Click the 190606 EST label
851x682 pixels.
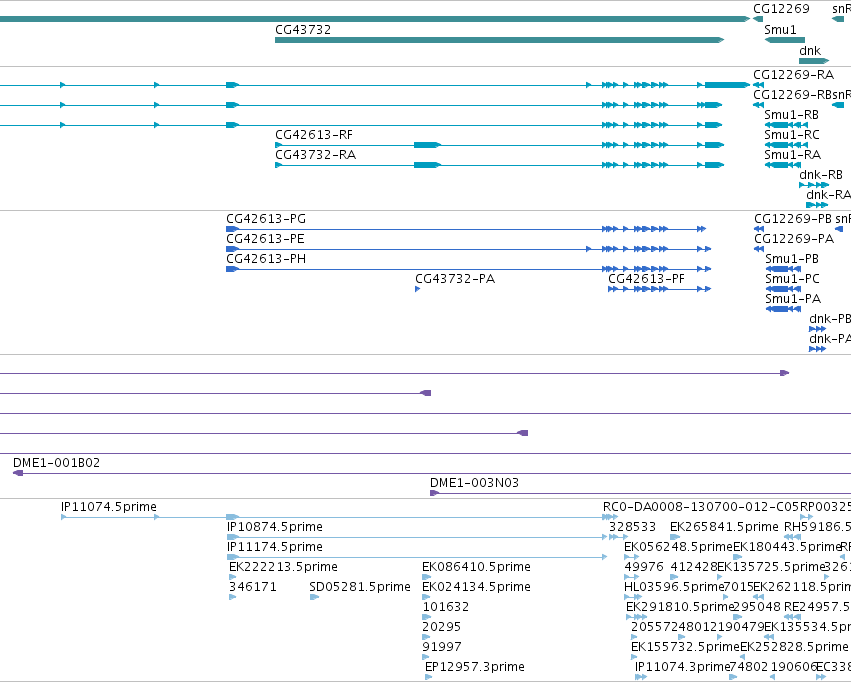pyautogui.click(x=794, y=667)
